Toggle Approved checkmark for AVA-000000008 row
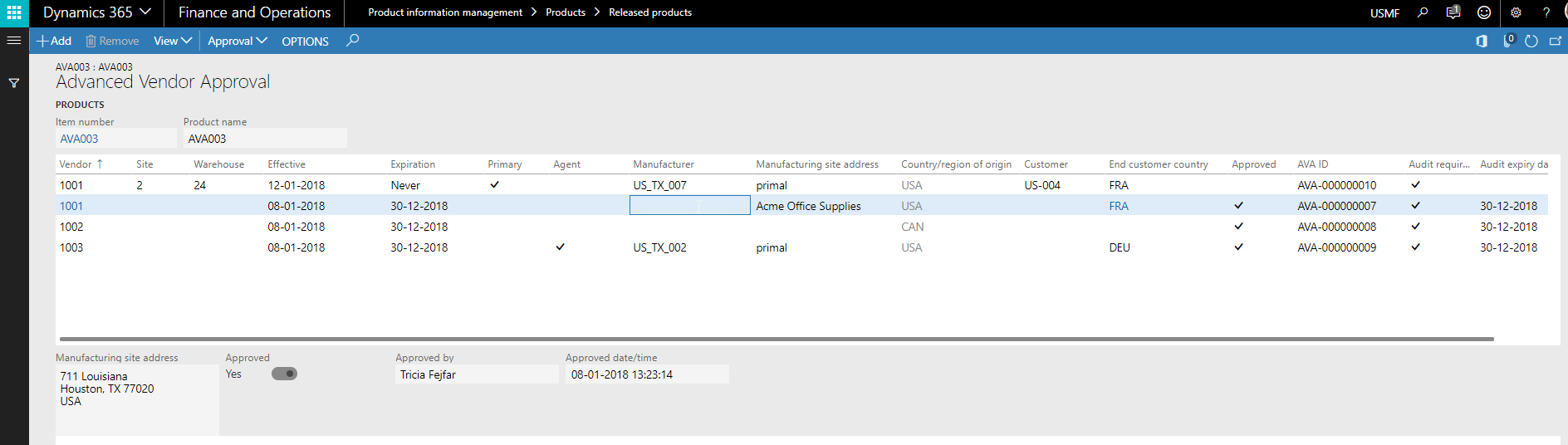Image resolution: width=1568 pixels, height=445 pixels. (x=1238, y=226)
